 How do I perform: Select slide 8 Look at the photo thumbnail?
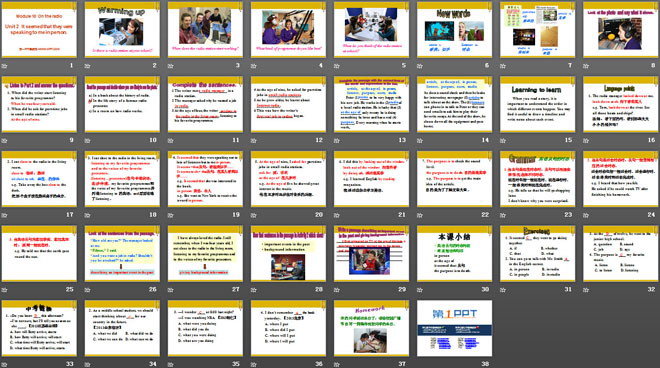coord(621,29)
